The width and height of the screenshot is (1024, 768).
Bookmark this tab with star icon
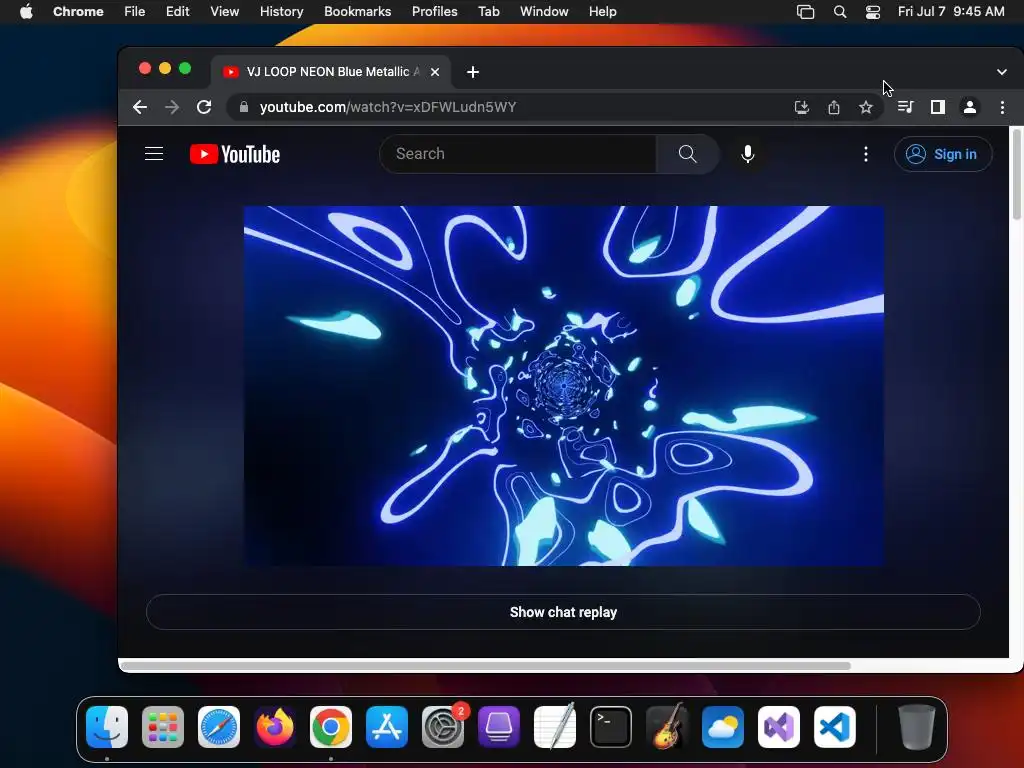(866, 107)
